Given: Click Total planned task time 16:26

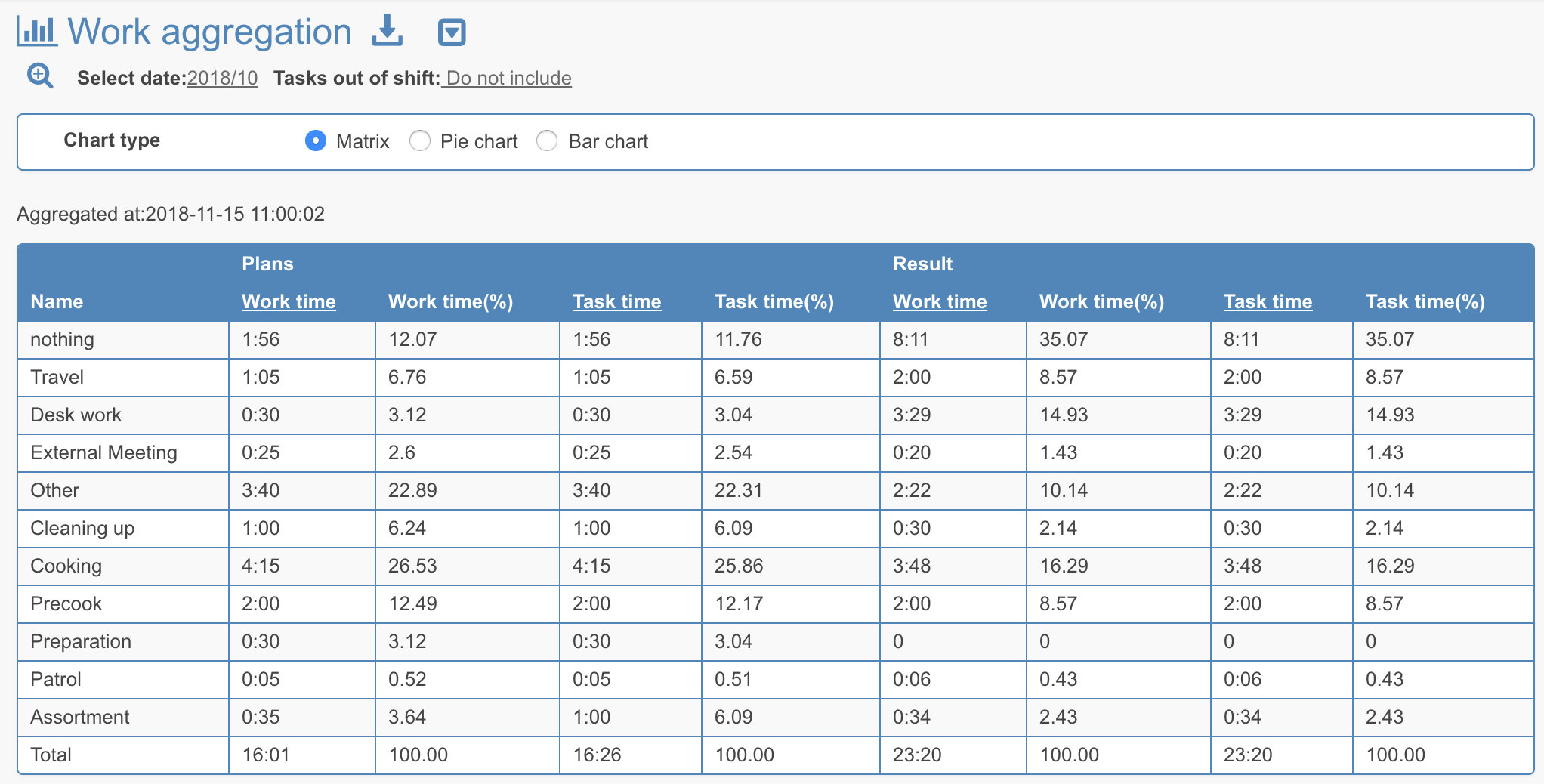Looking at the screenshot, I should coord(597,755).
